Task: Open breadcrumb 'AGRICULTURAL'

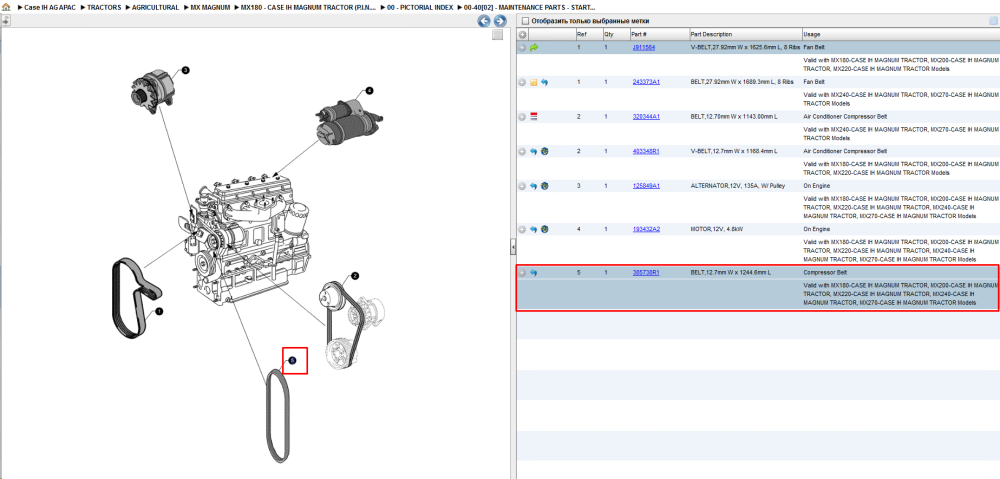Action: (x=156, y=8)
